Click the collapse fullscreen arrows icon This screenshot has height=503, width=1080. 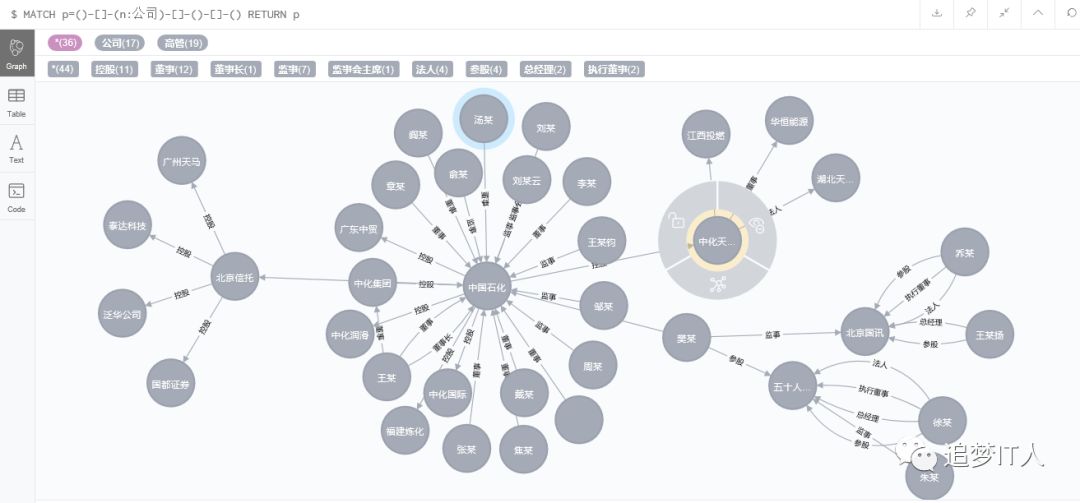click(1003, 13)
